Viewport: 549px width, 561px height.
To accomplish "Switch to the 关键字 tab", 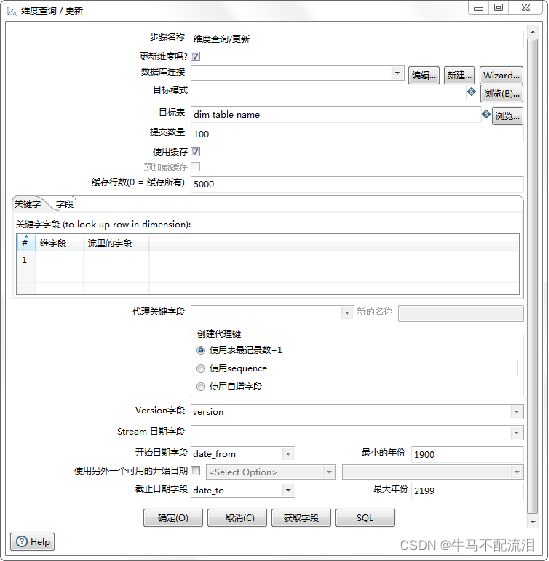I will [28, 204].
